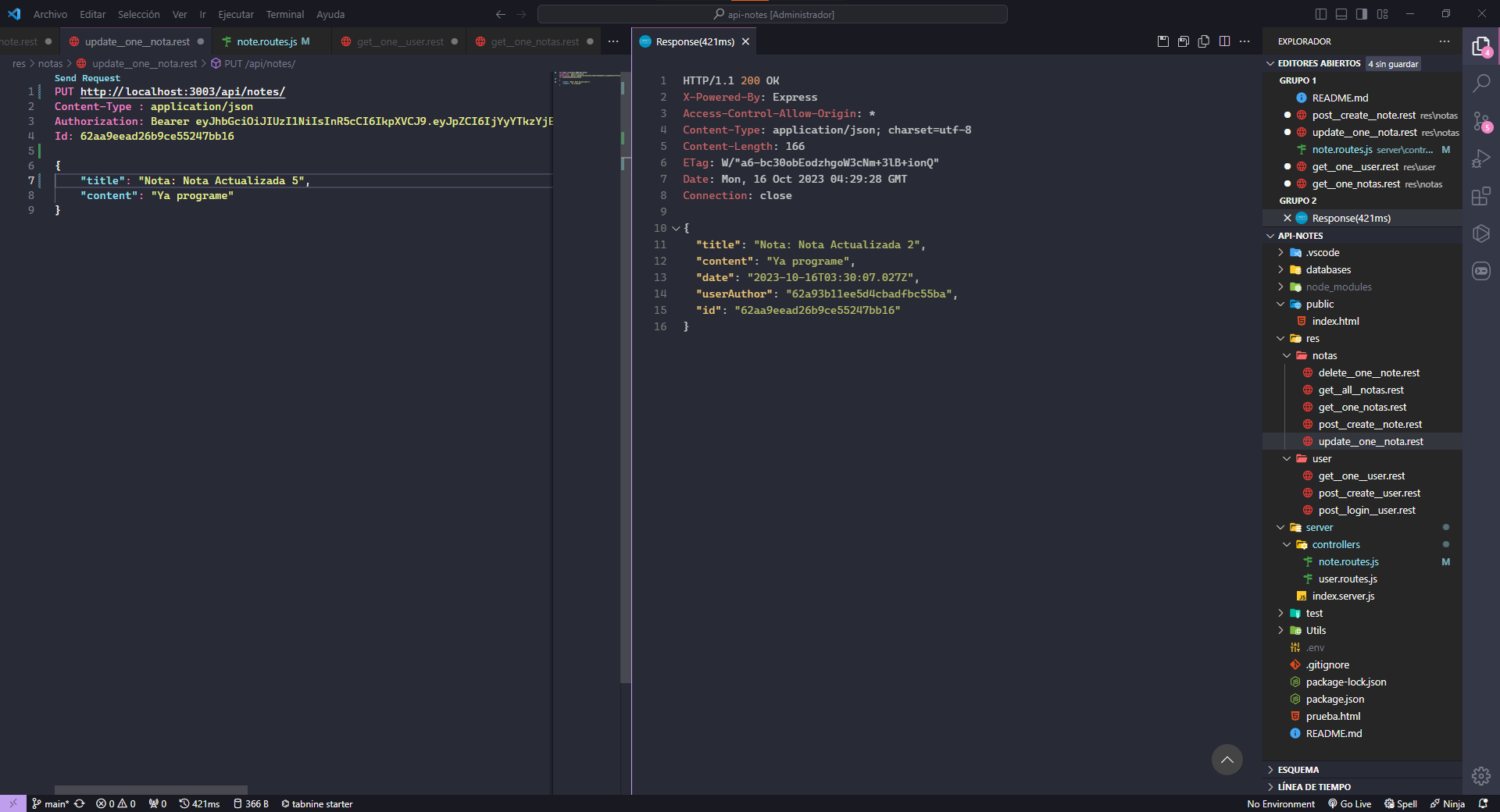Open the Run and Debug view
The image size is (1500, 812).
(1481, 158)
